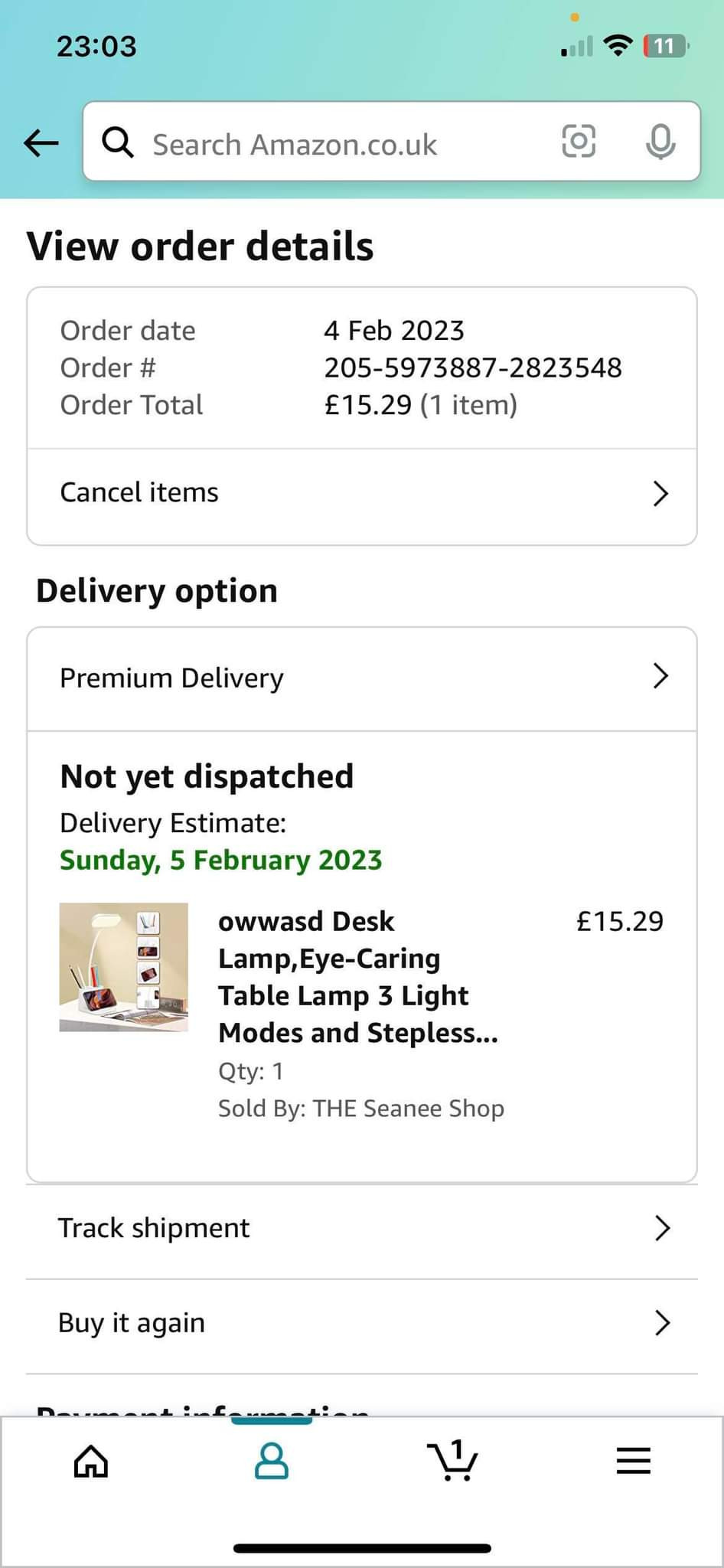Open the hamburger menu icon

point(634,1461)
